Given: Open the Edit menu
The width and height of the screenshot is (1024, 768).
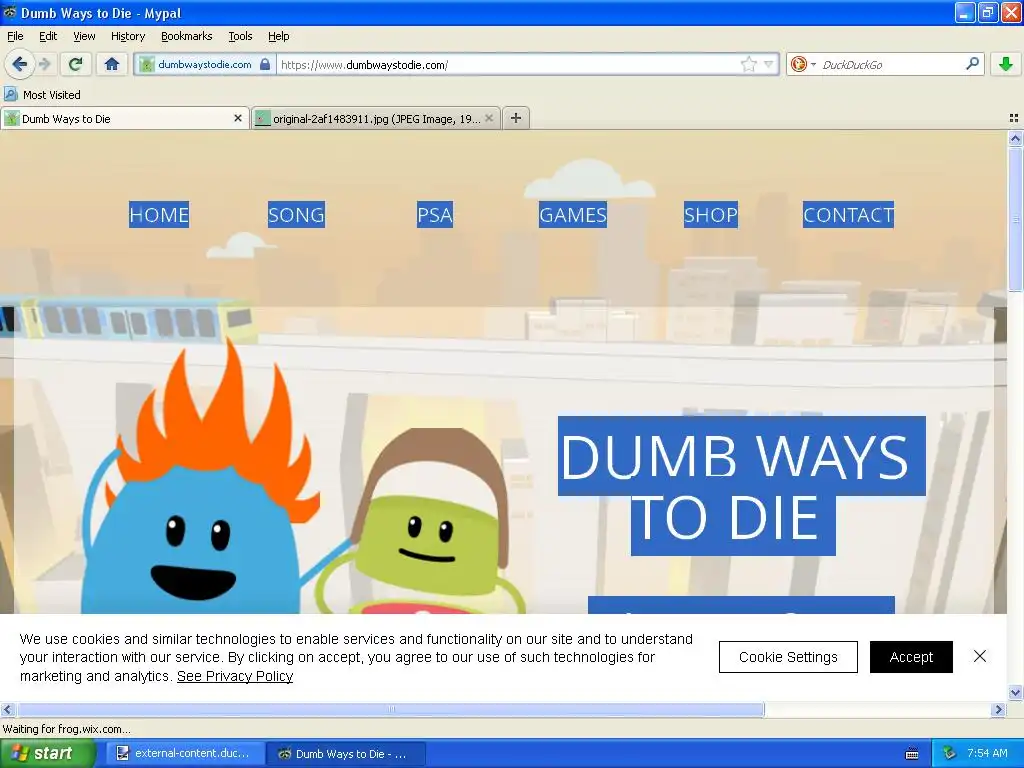Looking at the screenshot, I should pyautogui.click(x=48, y=36).
